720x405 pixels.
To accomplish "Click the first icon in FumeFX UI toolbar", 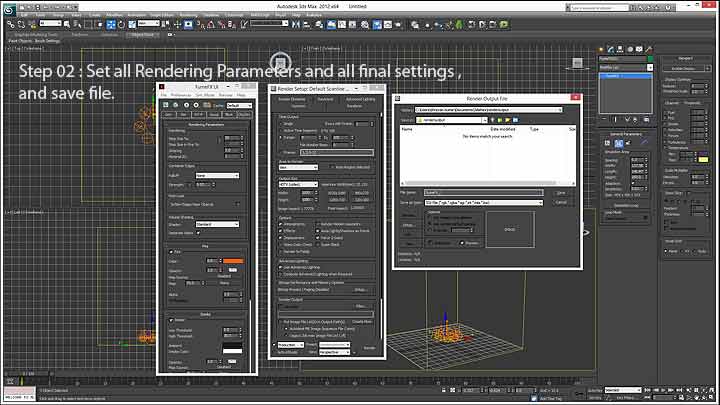I will [x=166, y=105].
